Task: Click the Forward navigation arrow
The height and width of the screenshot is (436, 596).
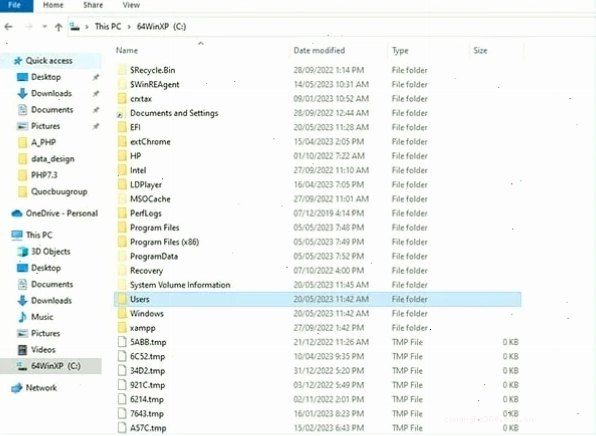Action: 29,27
